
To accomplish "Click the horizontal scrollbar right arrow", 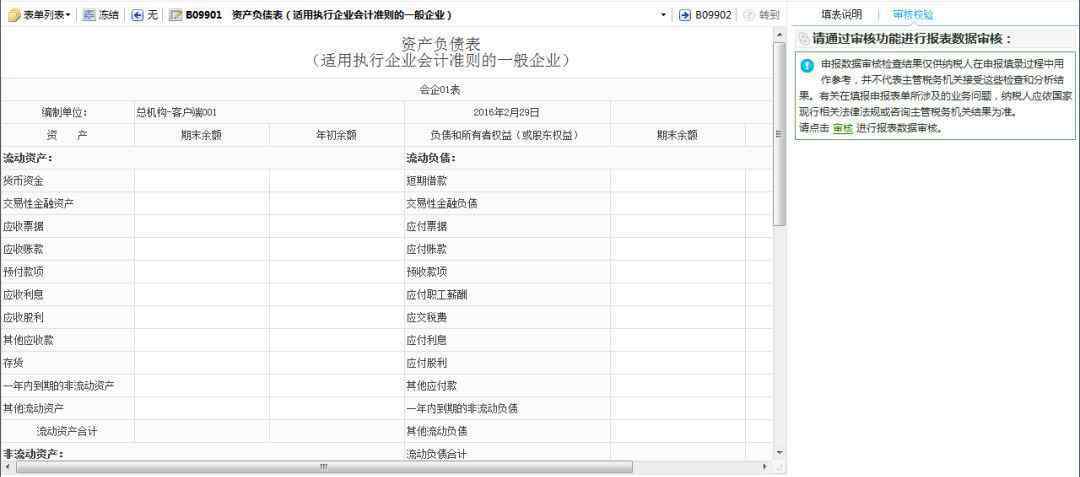I will point(765,467).
